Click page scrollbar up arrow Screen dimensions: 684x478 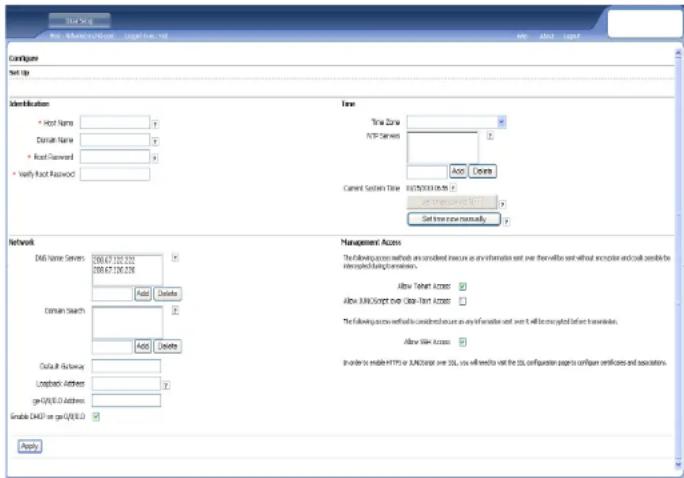coord(678,53)
